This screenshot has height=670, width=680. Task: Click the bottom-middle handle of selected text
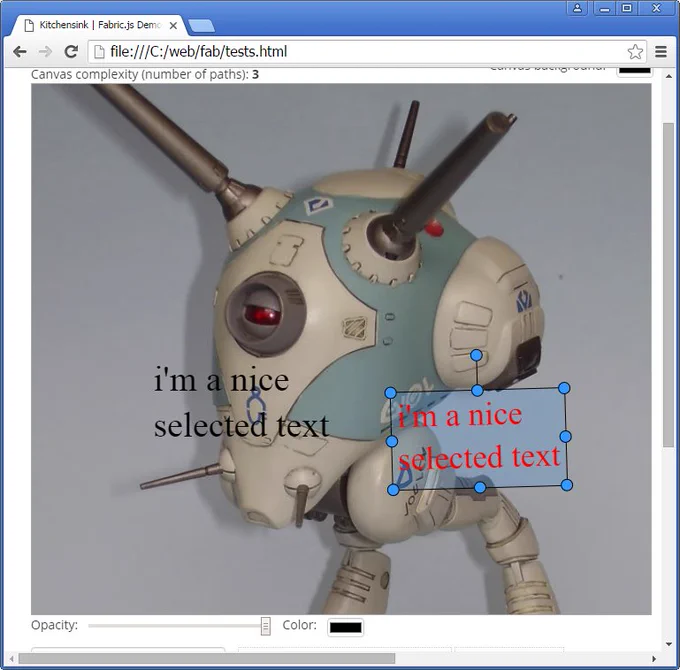480,487
